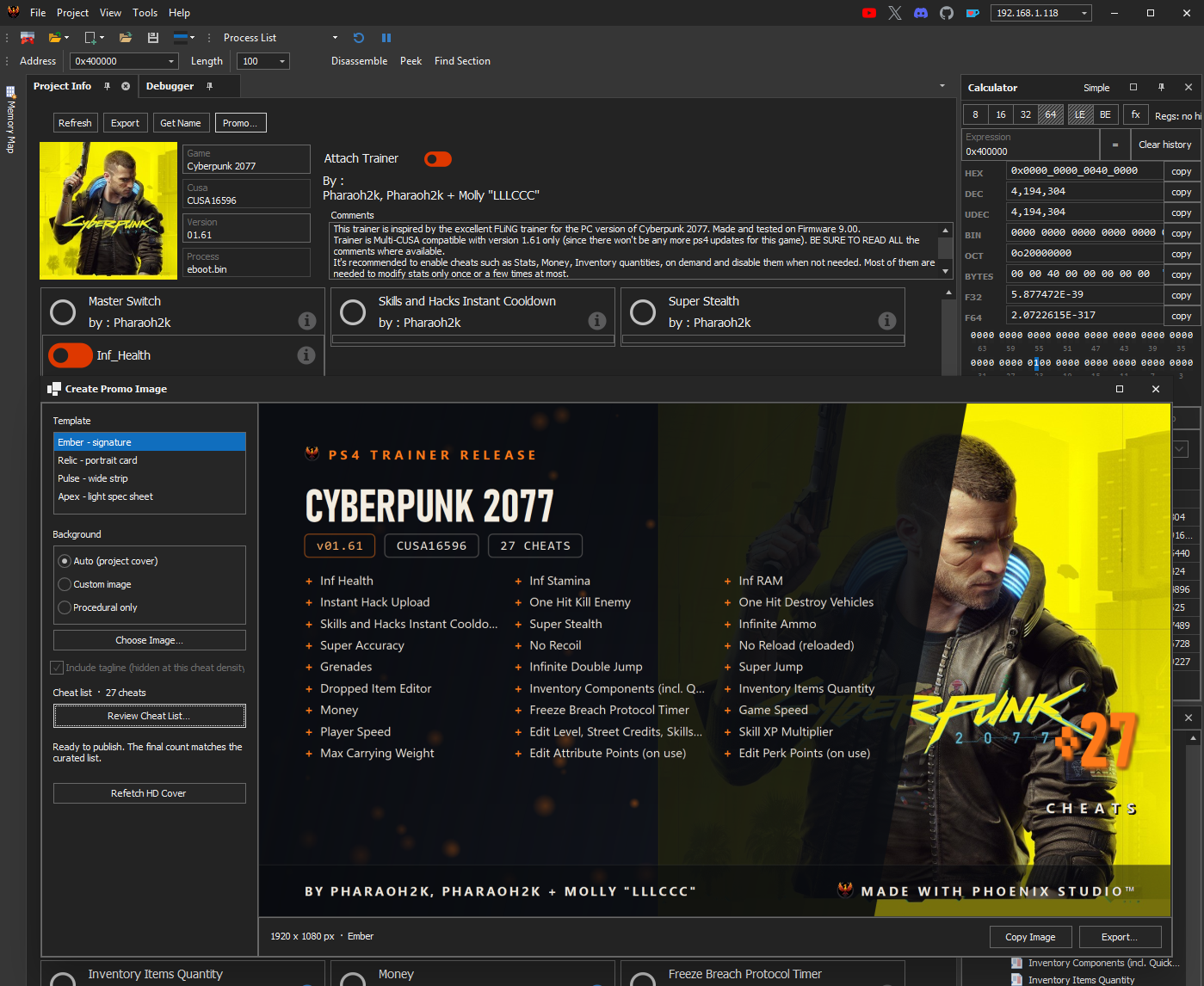Float the Calculator panel with its window icon
1204x986 pixels.
pyautogui.click(x=1133, y=87)
